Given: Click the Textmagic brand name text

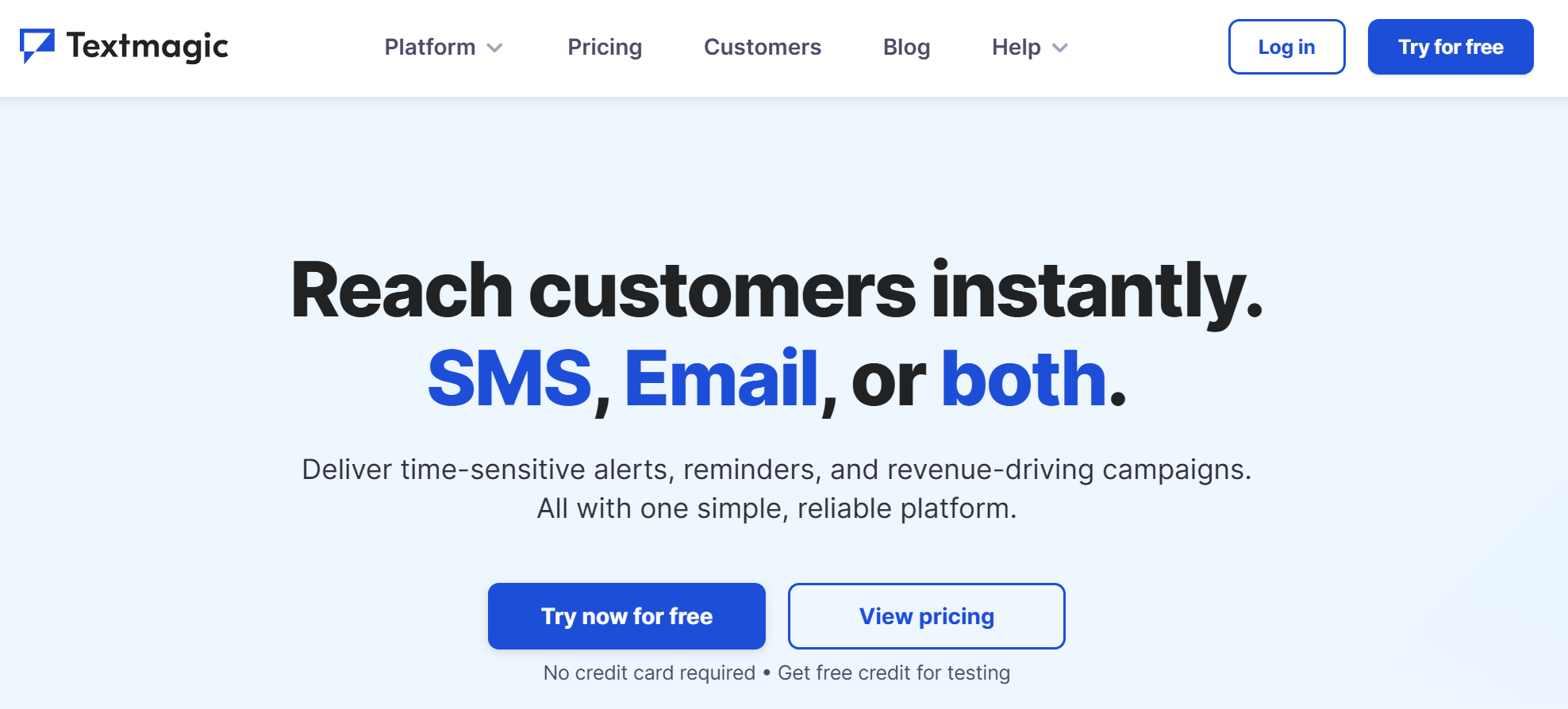Looking at the screenshot, I should (x=147, y=46).
